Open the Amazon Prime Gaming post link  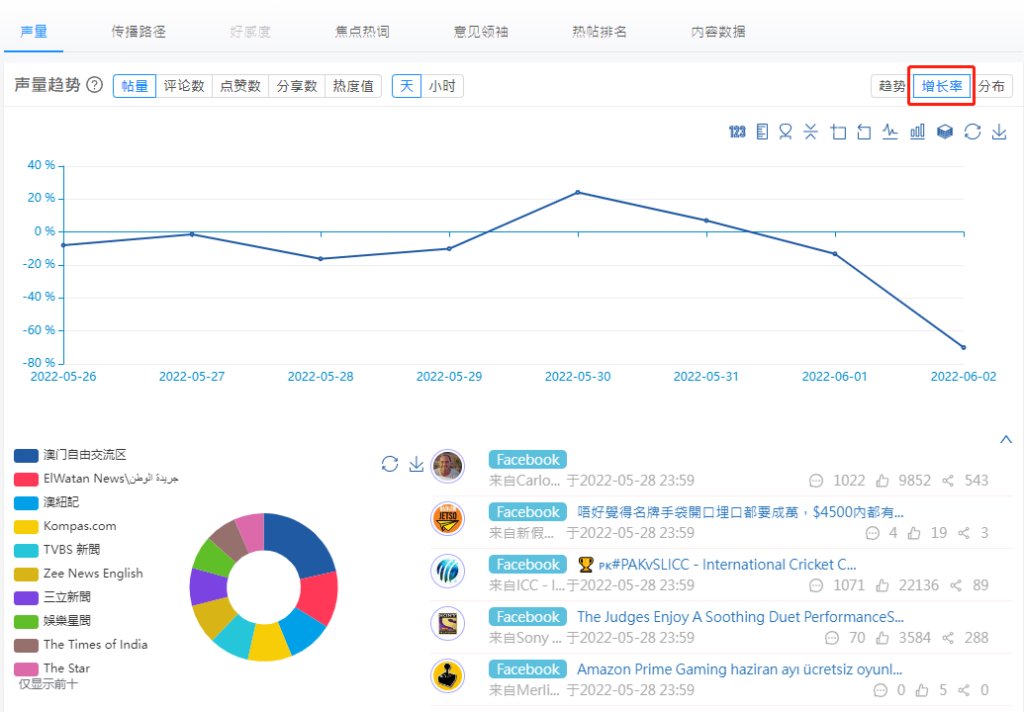tap(739, 669)
